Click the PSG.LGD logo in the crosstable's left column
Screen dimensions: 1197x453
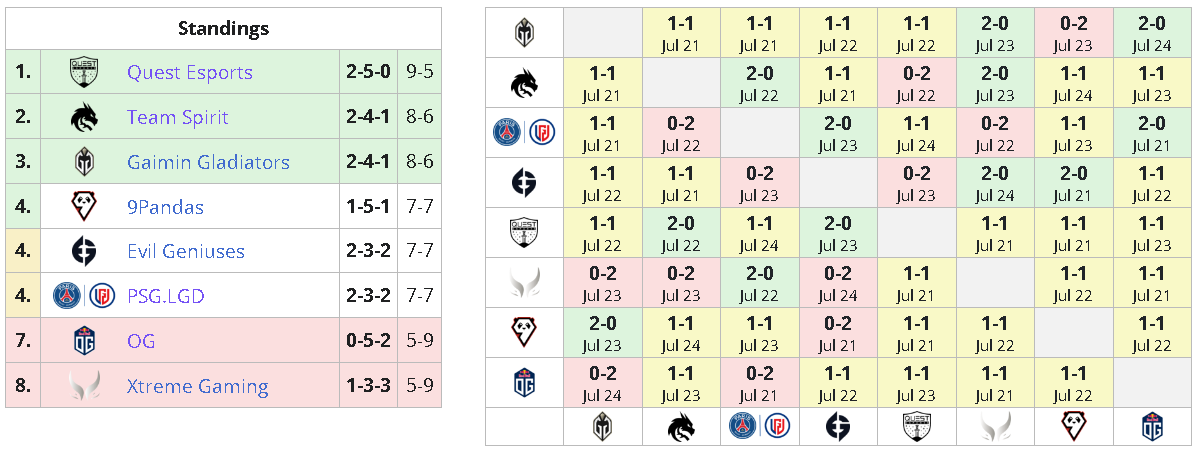coord(524,132)
